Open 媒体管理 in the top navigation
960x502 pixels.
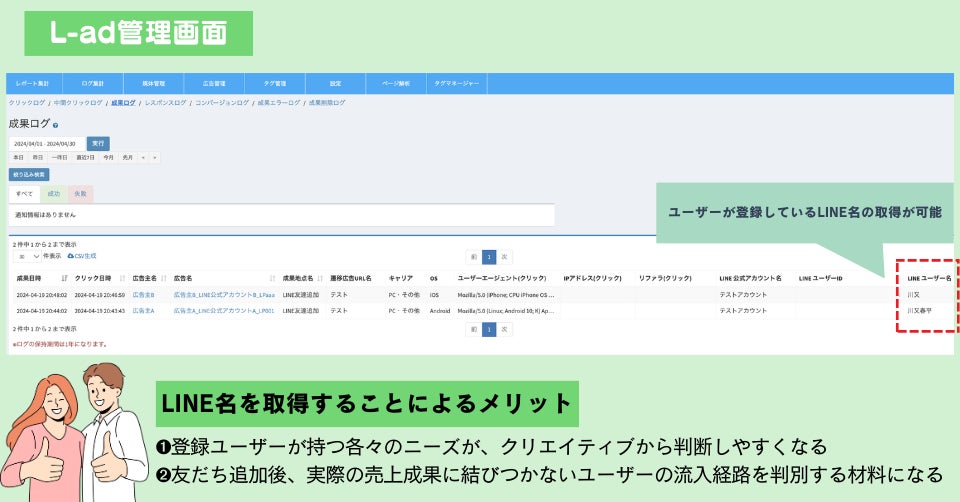pyautogui.click(x=154, y=83)
